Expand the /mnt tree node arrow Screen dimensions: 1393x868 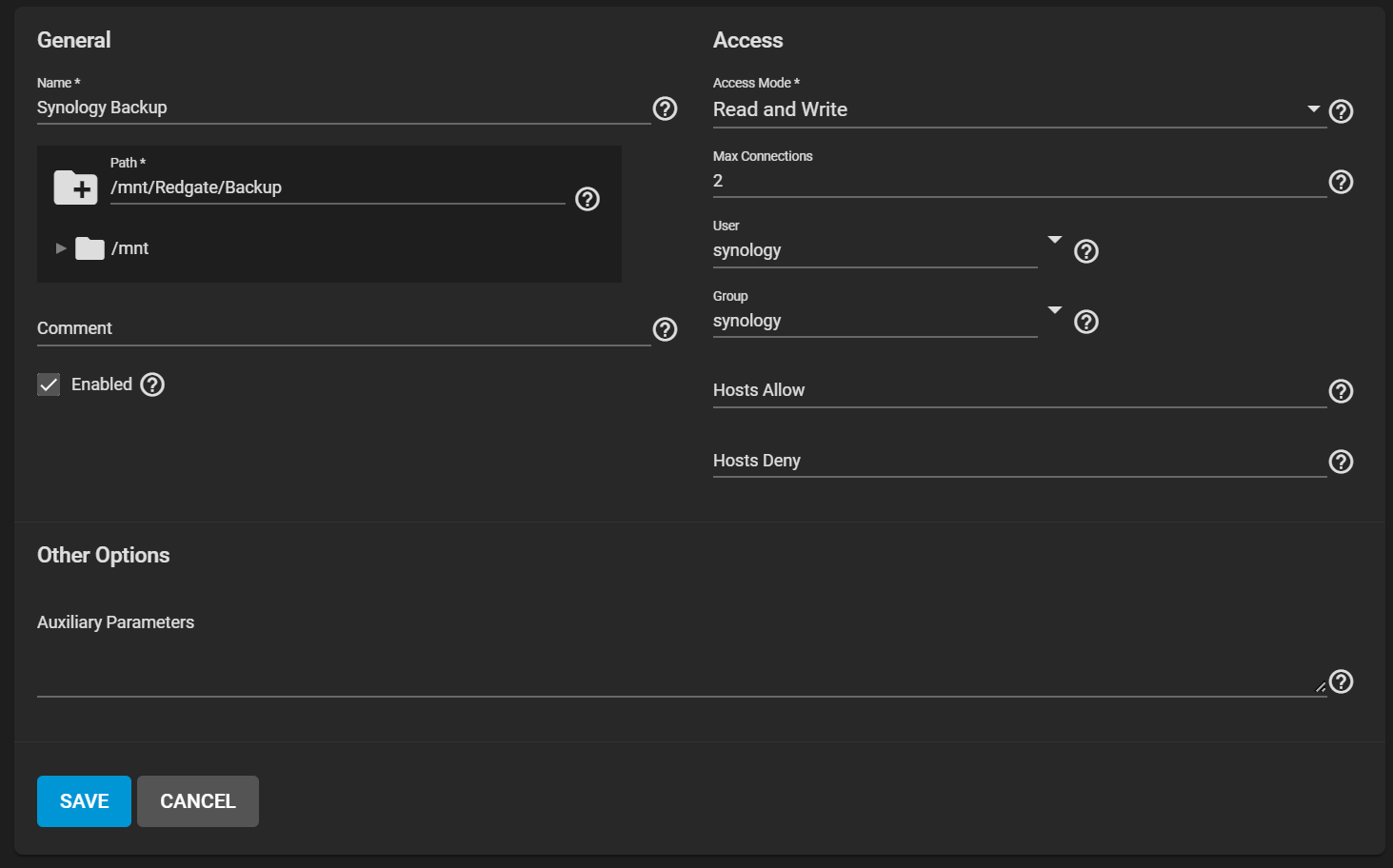pos(61,248)
